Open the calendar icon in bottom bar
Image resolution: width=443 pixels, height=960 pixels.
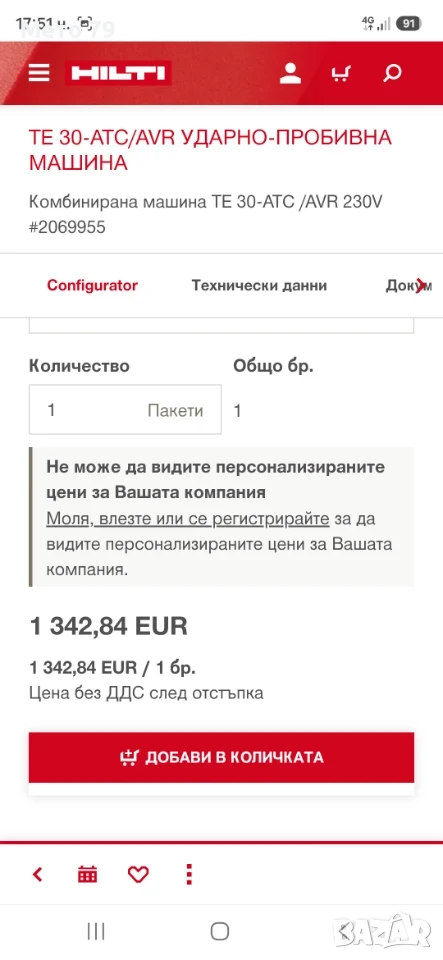87,874
